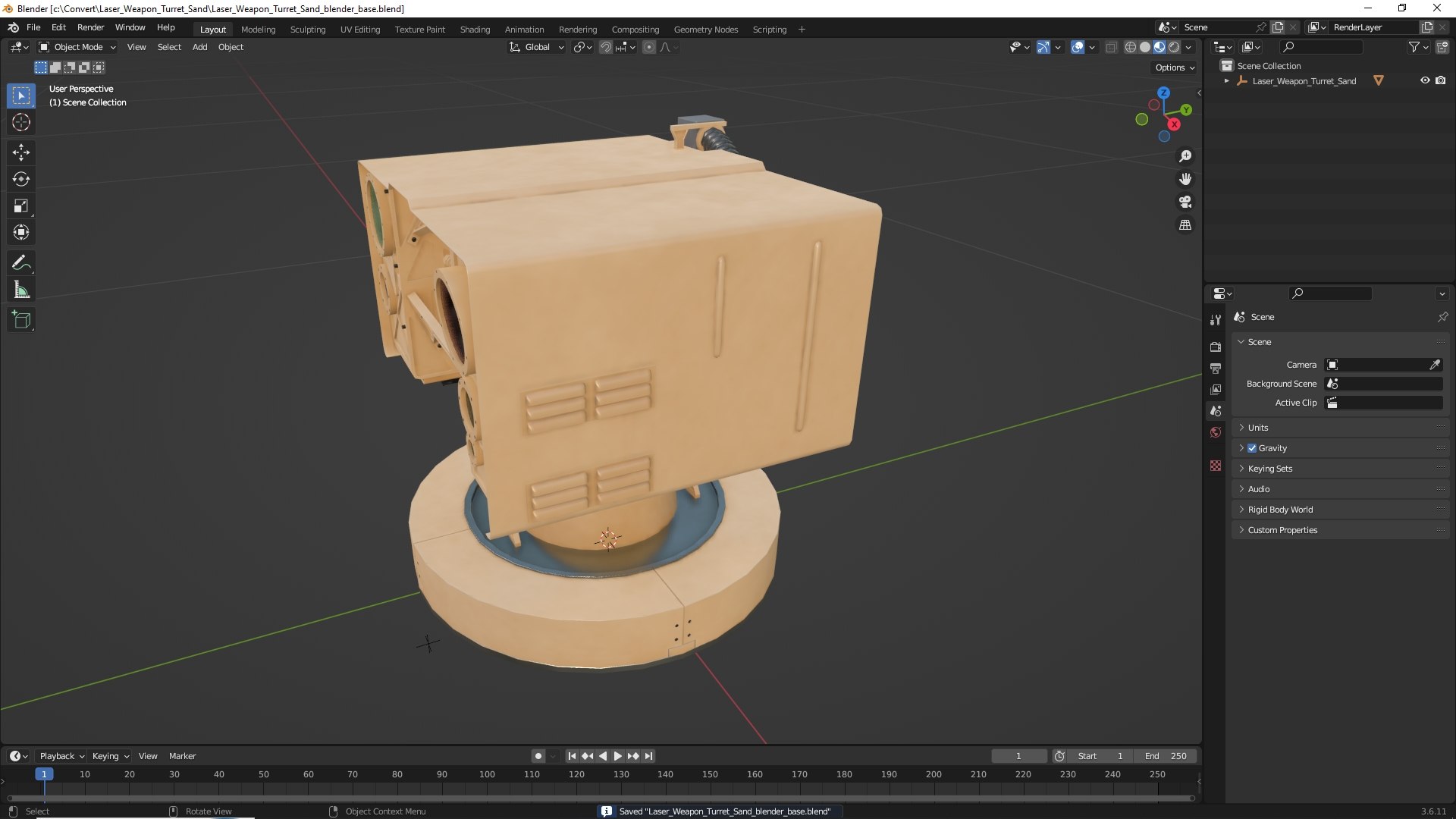Switch to the Shading workspace tab
The width and height of the screenshot is (1456, 819).
point(475,30)
